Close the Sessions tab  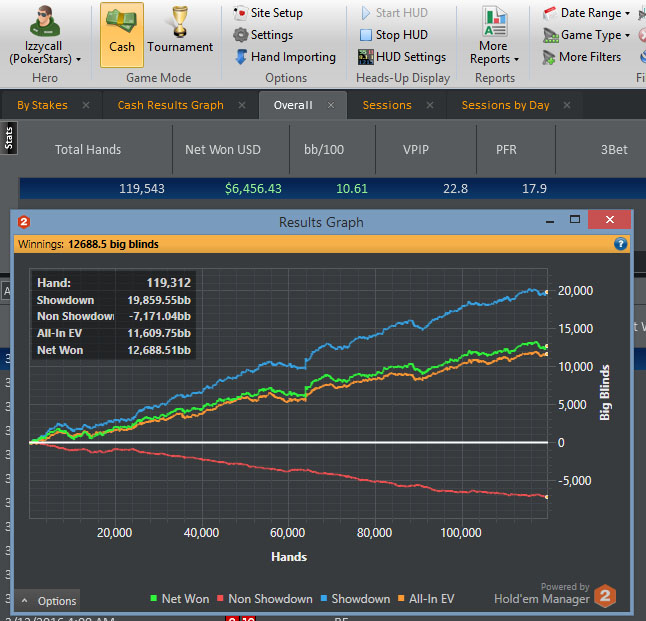point(430,105)
